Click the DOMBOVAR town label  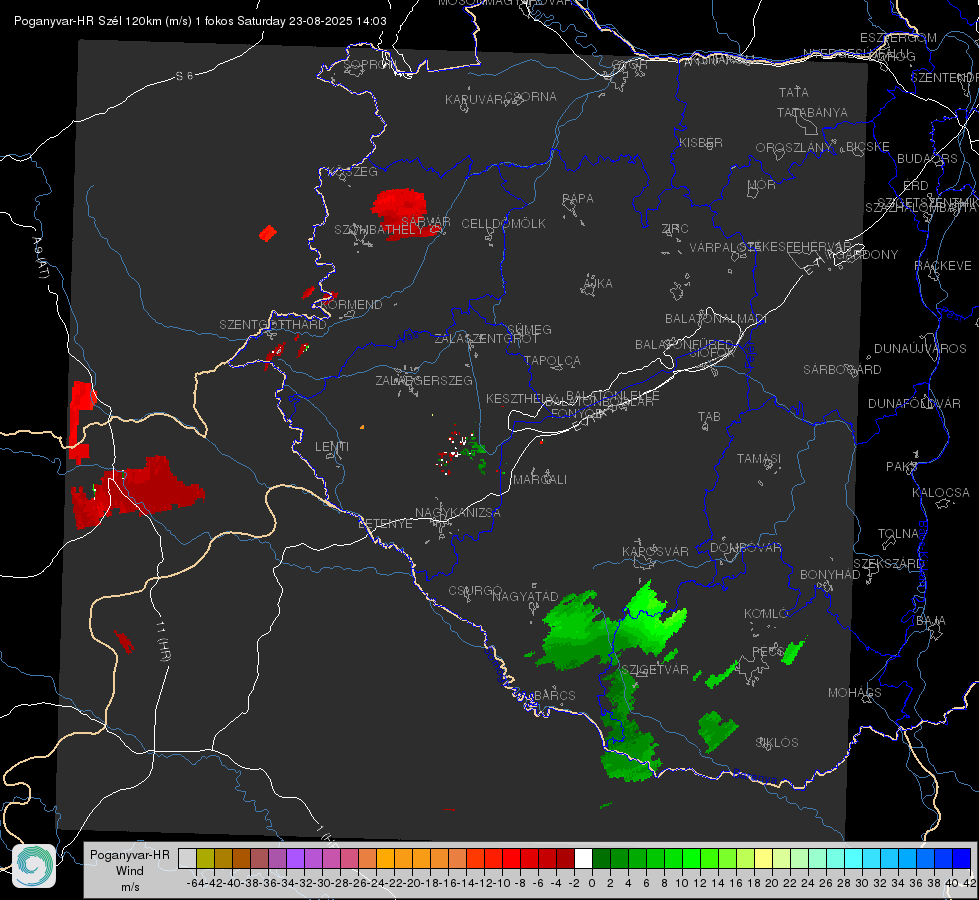click(x=745, y=548)
